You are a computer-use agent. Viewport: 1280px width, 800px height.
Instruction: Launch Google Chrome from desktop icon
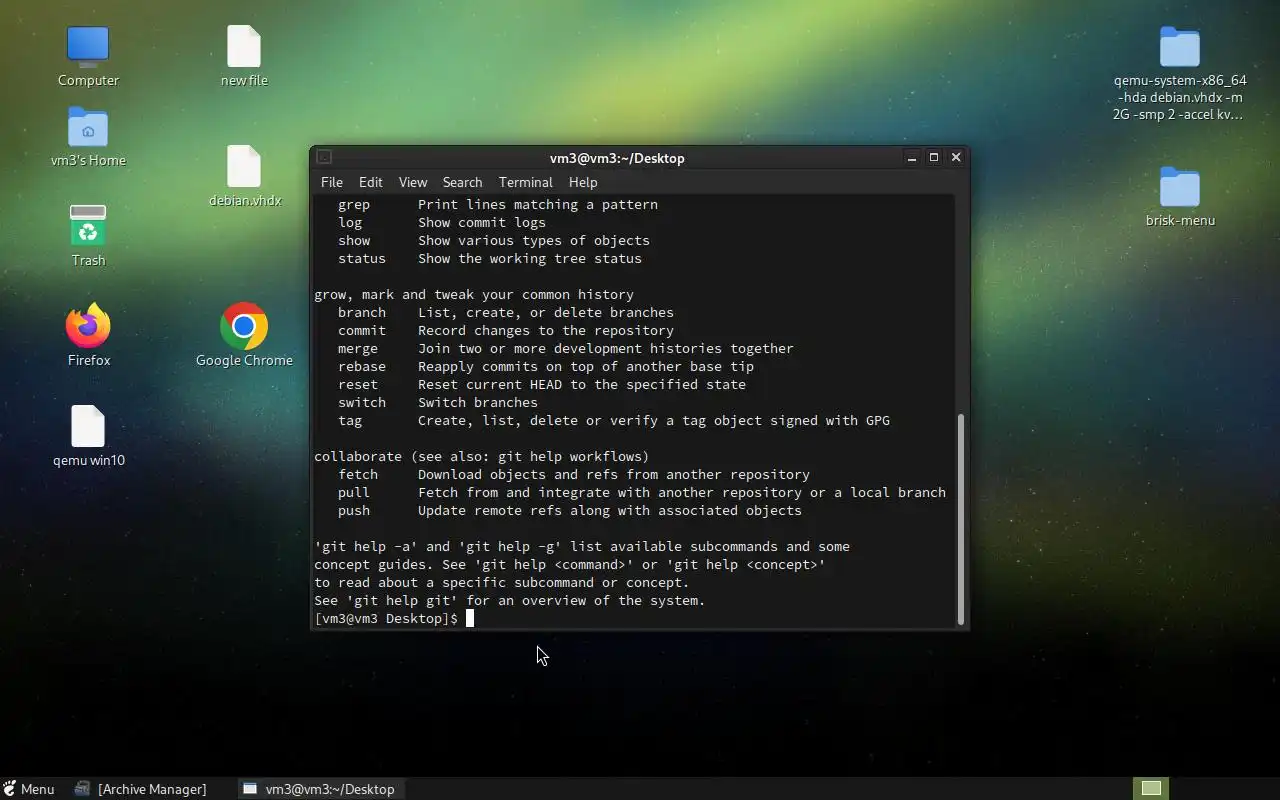[244, 336]
